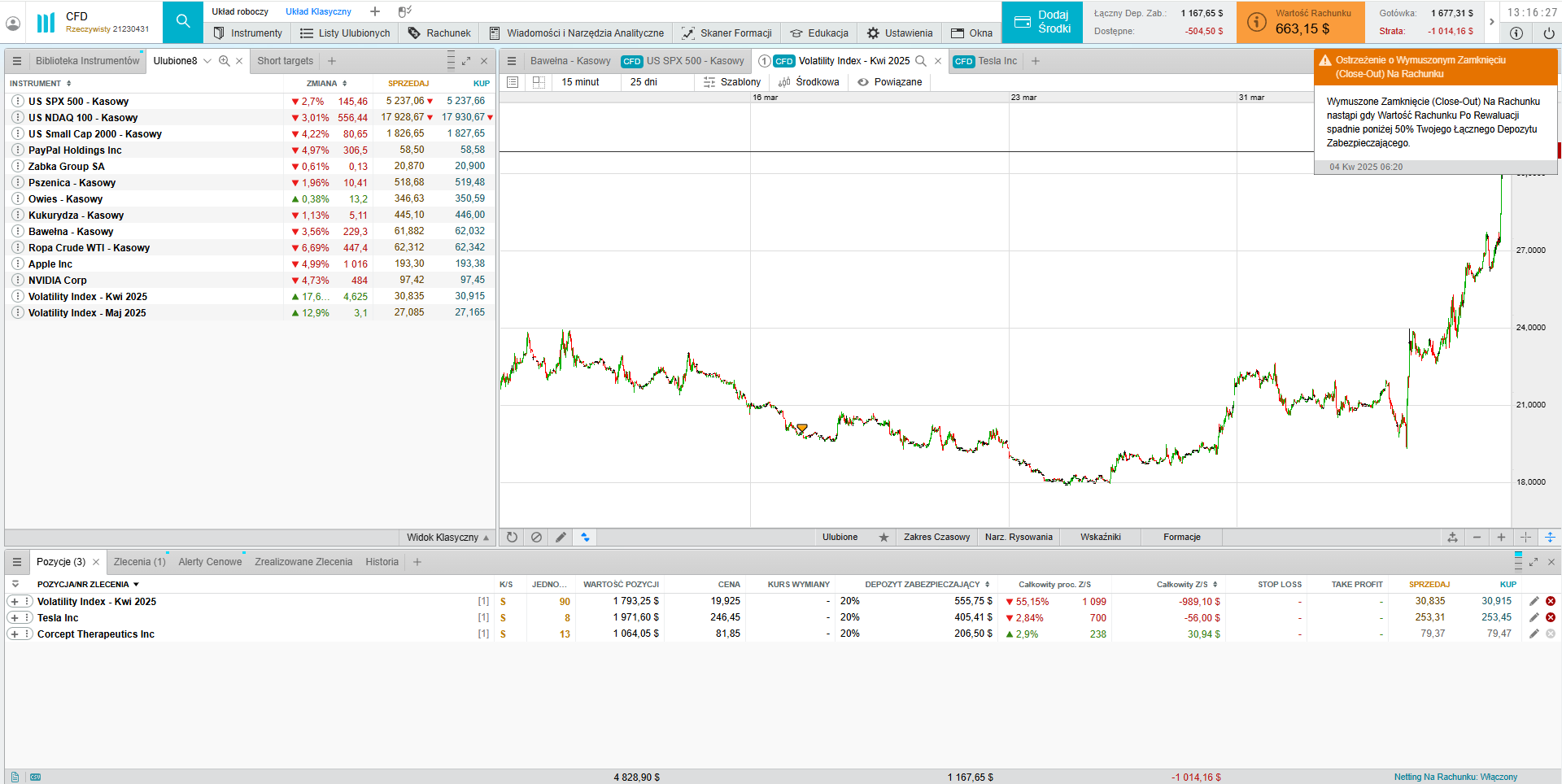1562x784 pixels.
Task: Click the star icon next to Ulubione
Action: pyautogui.click(x=884, y=537)
